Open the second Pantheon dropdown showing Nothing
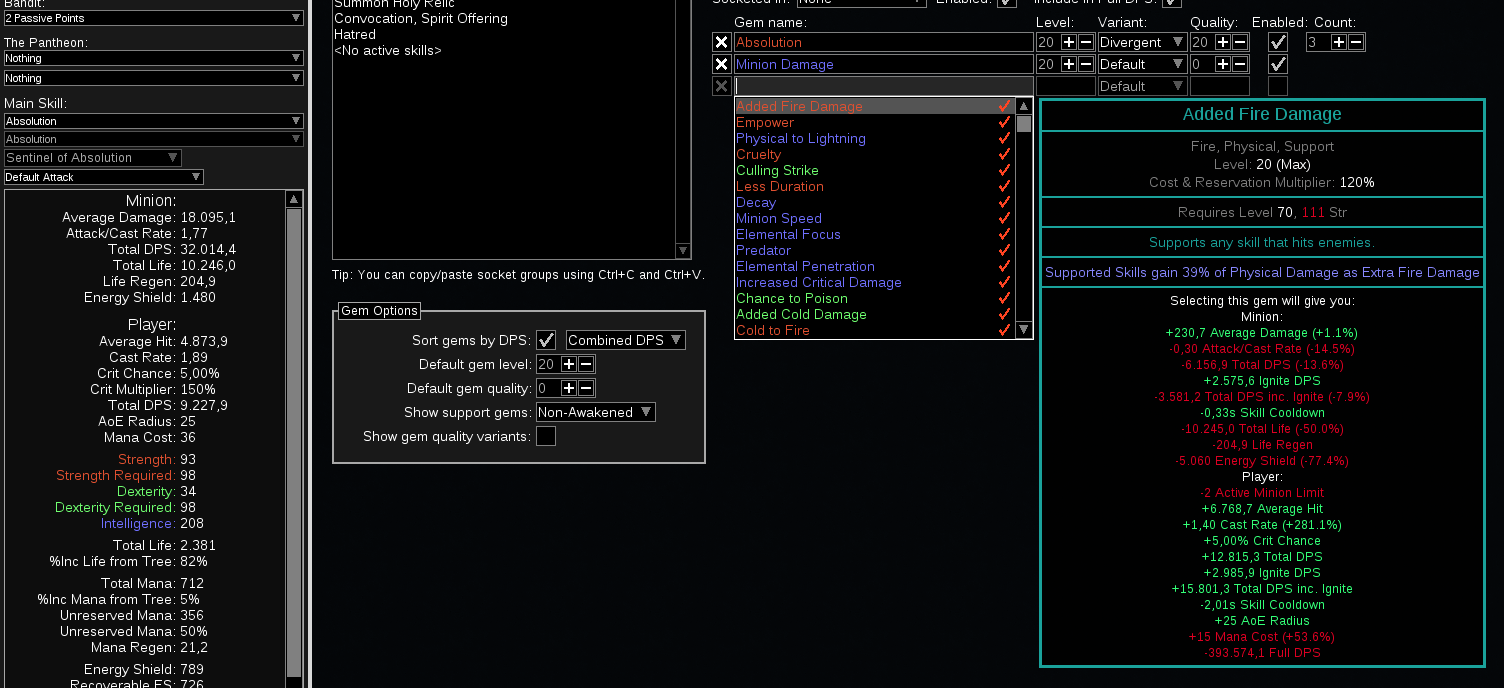1504x688 pixels. pos(154,78)
